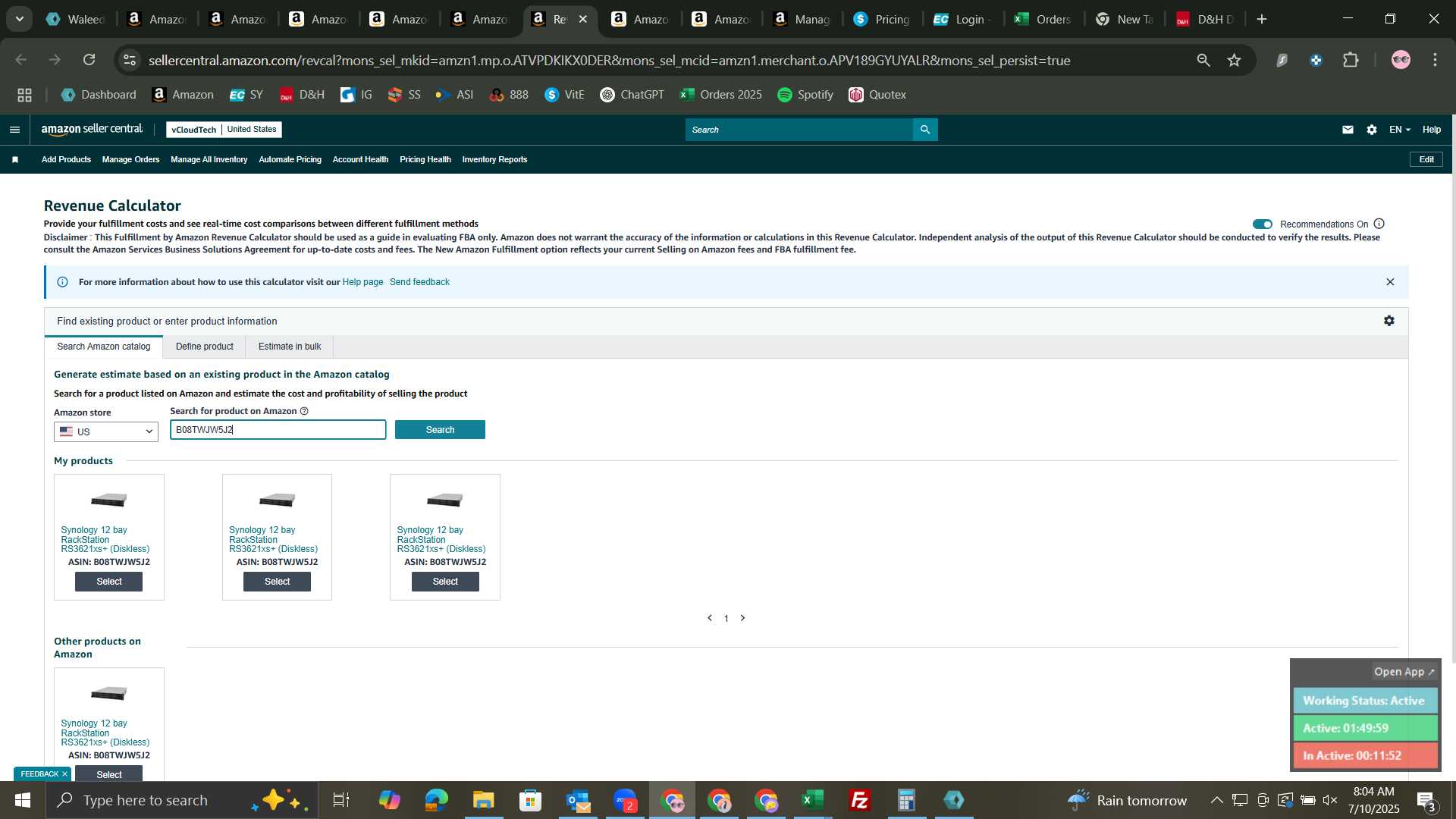Open the D&H bookmark
This screenshot has height=819, width=1456.
(x=302, y=95)
